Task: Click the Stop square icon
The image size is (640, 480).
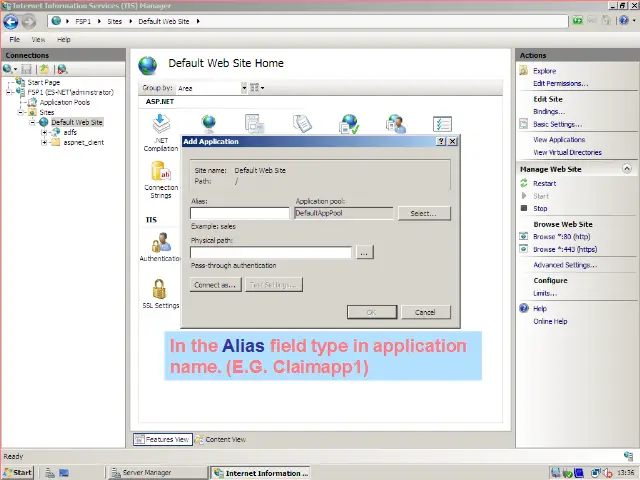Action: (x=524, y=208)
